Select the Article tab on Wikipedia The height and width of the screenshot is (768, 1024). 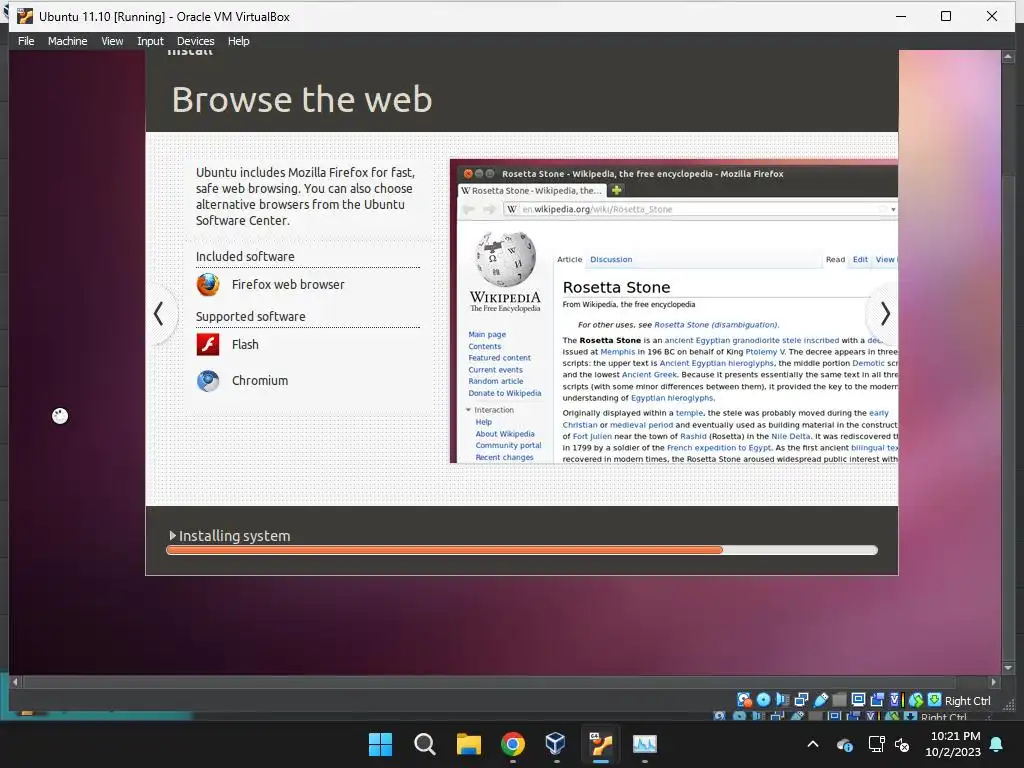pos(569,259)
